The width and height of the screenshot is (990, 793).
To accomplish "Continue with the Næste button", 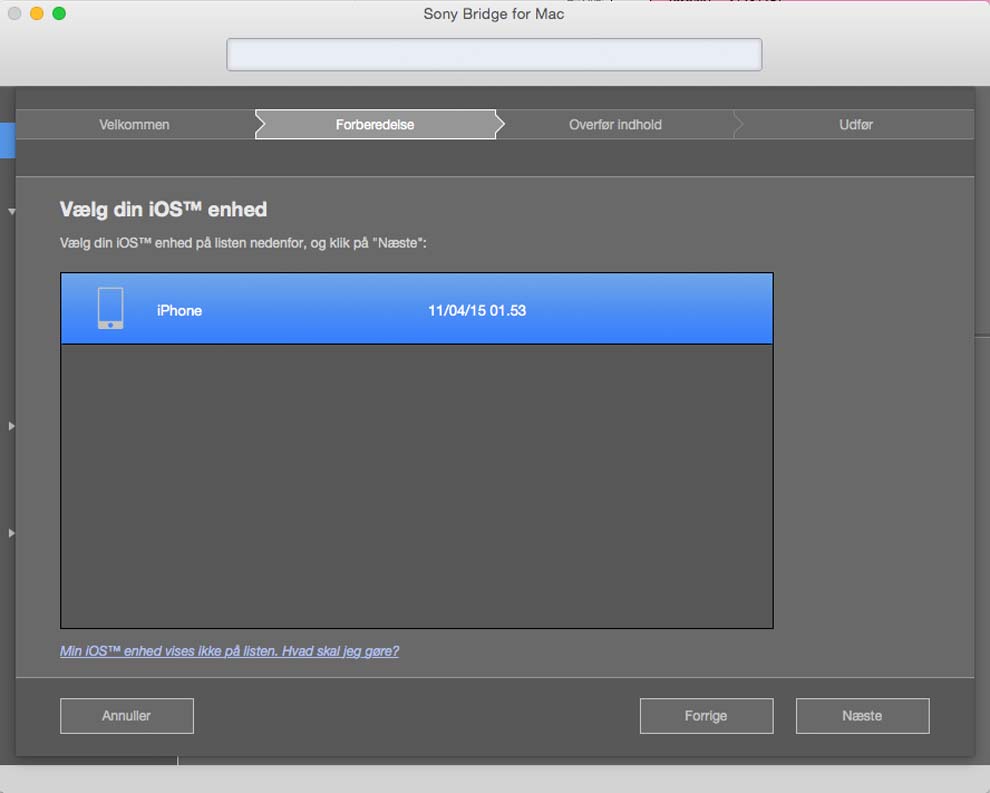I will 862,716.
